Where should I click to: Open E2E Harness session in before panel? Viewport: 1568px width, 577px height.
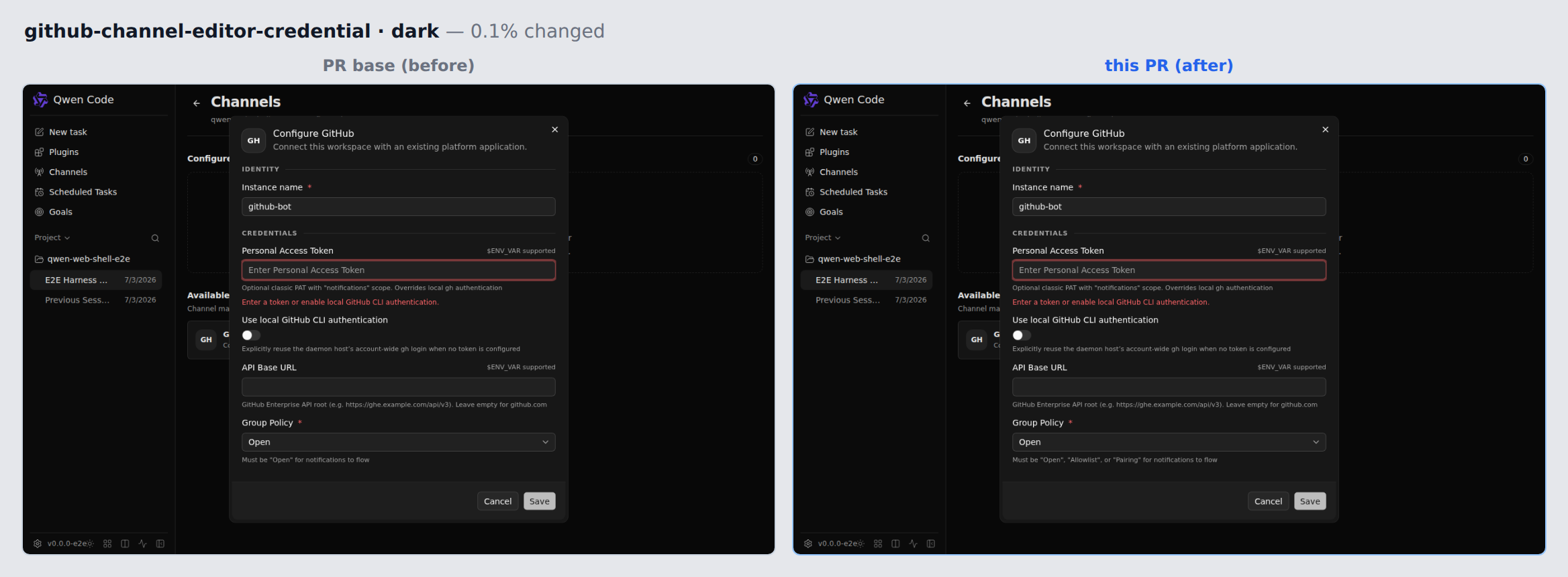pyautogui.click(x=96, y=280)
